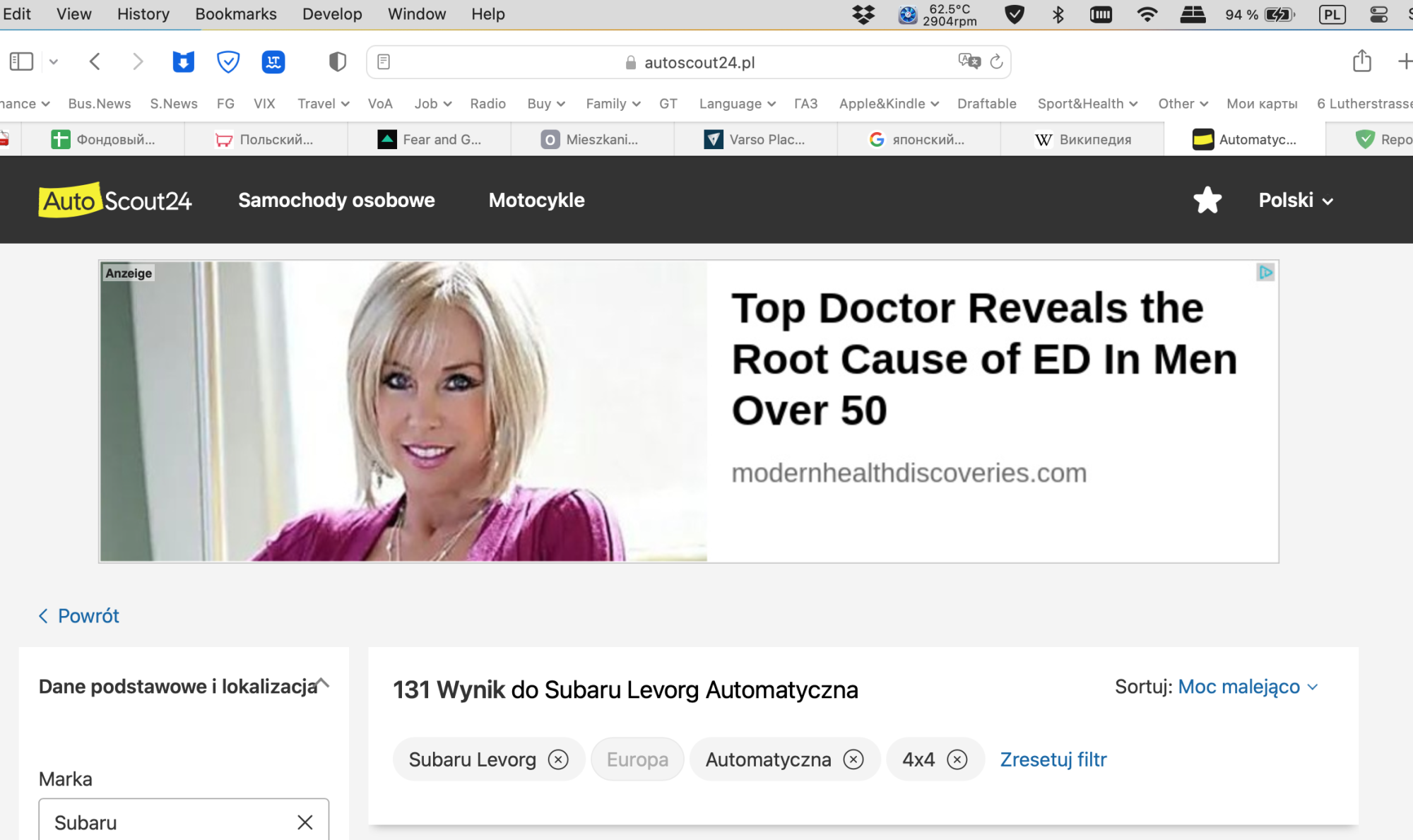The height and width of the screenshot is (840, 1413).
Task: Switch to the Википедия tab
Action: (x=1084, y=140)
